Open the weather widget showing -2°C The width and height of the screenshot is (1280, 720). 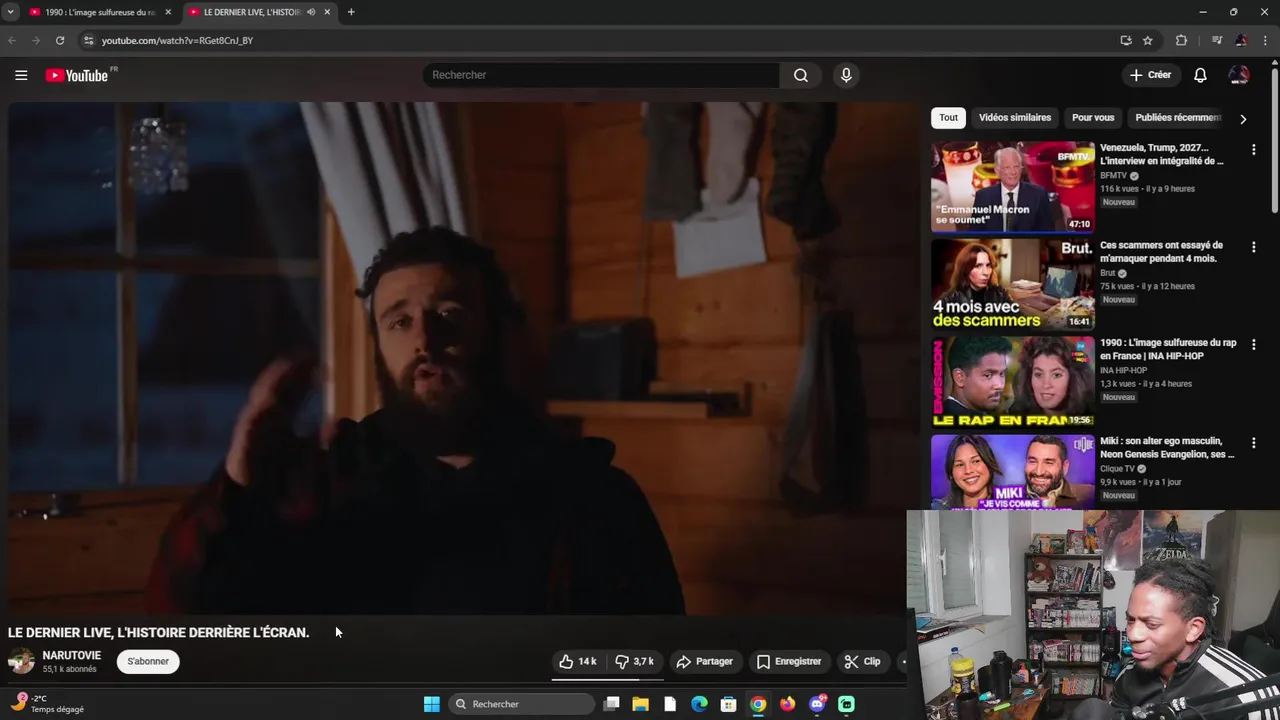point(47,704)
